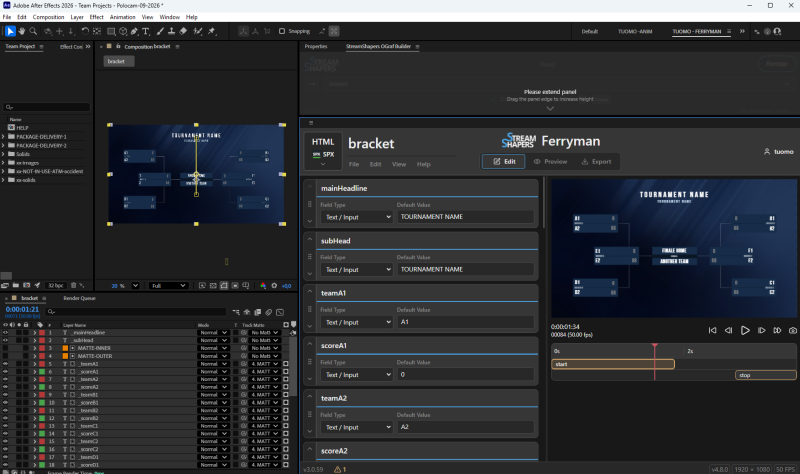Click the snapshot camera icon in Ferryman preview
Screen dimensions: 800x474
click(x=792, y=331)
